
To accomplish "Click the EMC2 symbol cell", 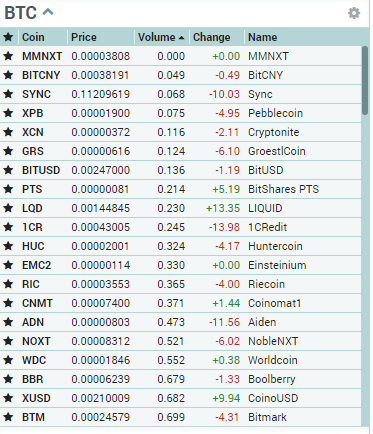I will click(x=37, y=265).
